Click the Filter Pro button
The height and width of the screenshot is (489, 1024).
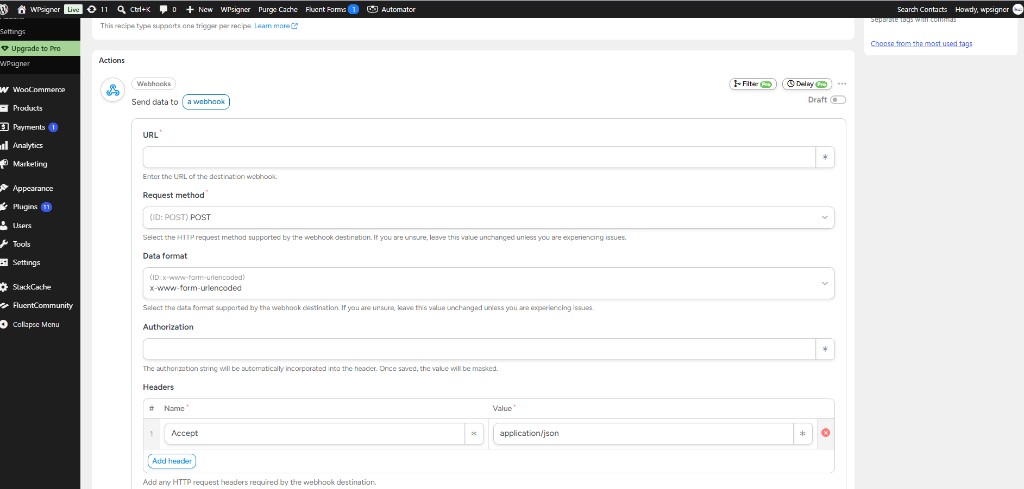click(x=753, y=84)
